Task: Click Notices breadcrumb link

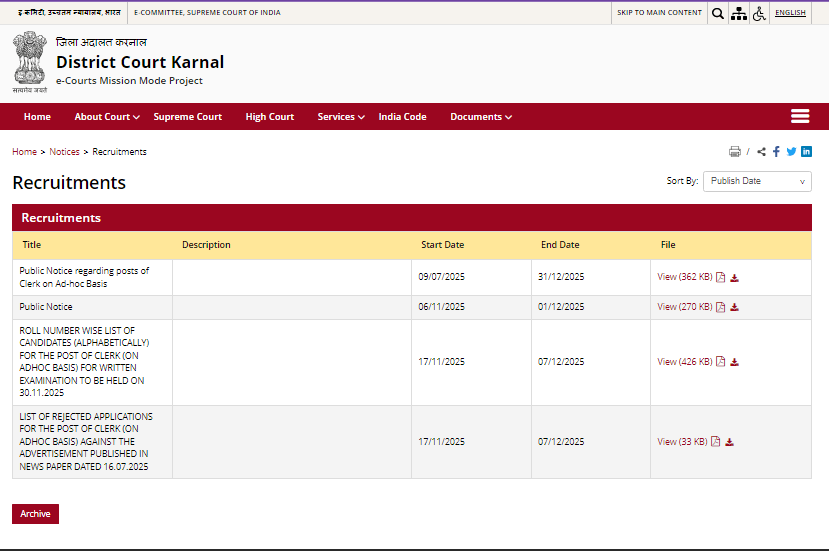Action: [x=64, y=152]
